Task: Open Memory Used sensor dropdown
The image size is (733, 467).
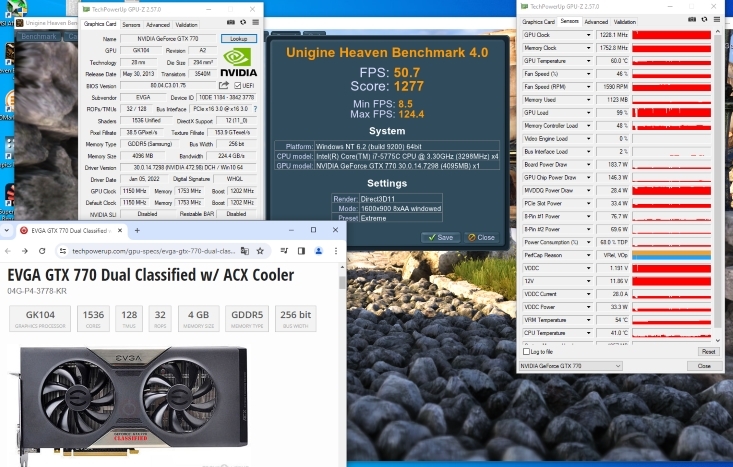Action: [x=589, y=100]
